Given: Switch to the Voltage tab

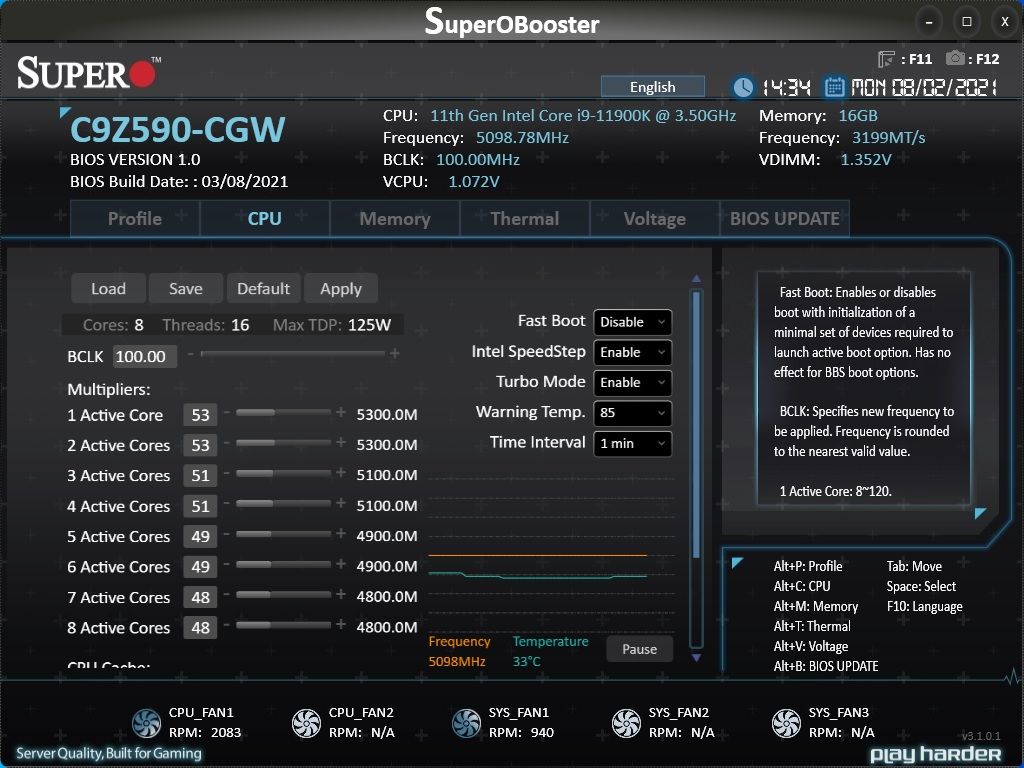Looking at the screenshot, I should tap(654, 219).
